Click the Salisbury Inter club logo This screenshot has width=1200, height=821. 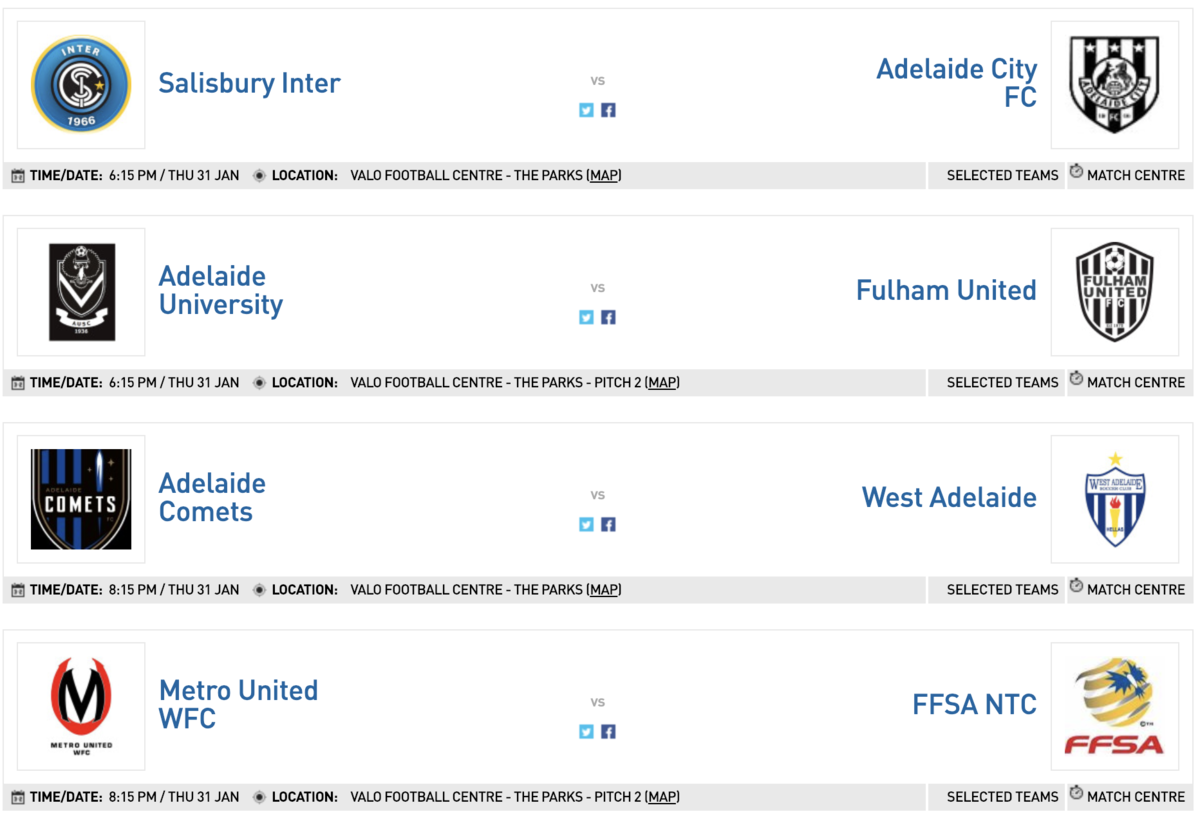point(81,84)
